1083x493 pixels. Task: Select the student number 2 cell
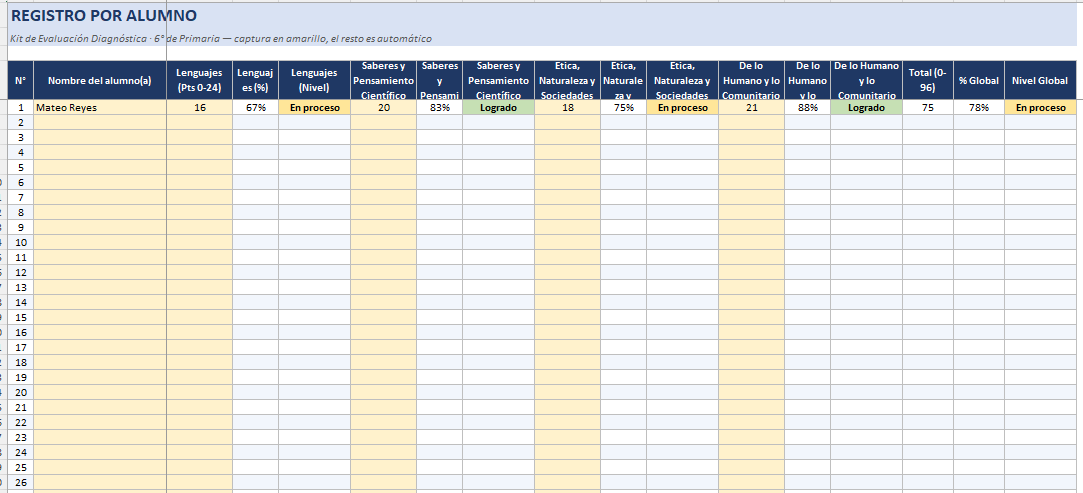[20, 122]
